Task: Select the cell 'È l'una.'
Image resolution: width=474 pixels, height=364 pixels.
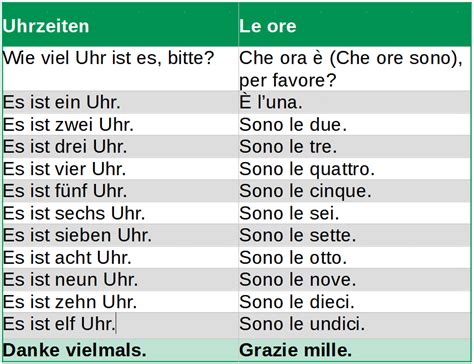Action: pyautogui.click(x=355, y=102)
